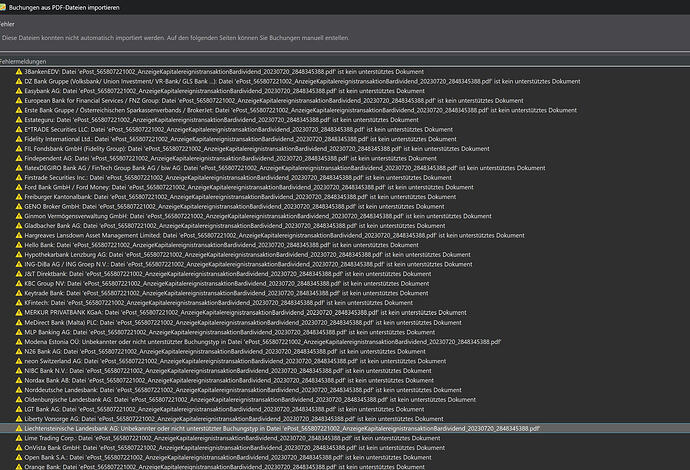690x470 pixels.
Task: Select the NIBC Bank N.V. error text
Action: tap(228, 371)
